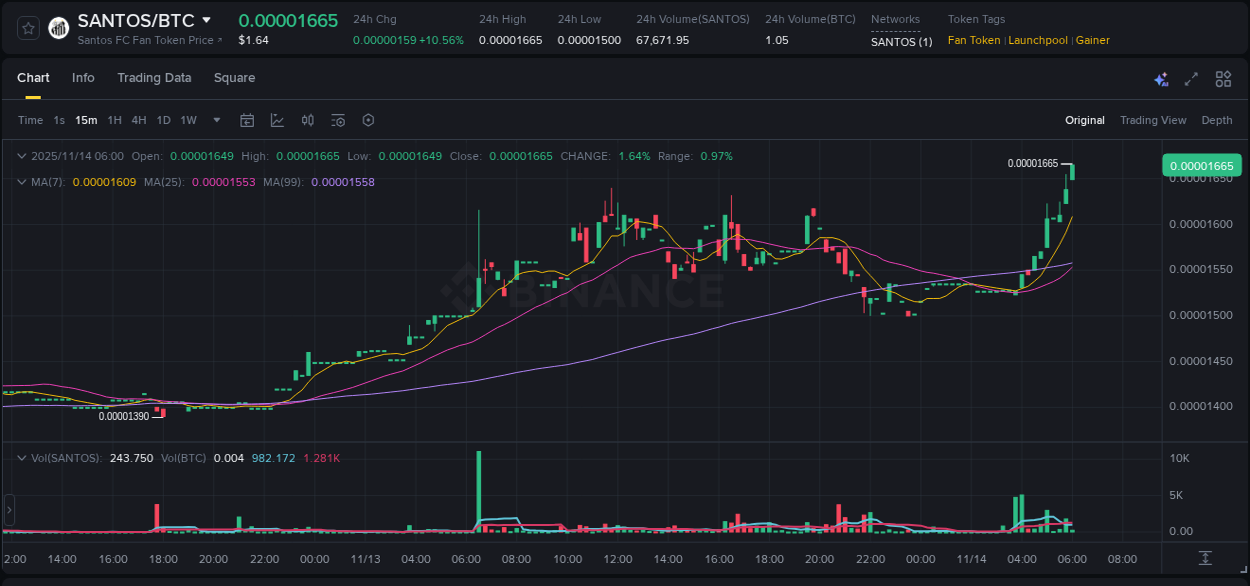Screen dimensions: 1250x586
Task: Collapse the Vol(SANTOS) volume panel
Action: coord(22,458)
